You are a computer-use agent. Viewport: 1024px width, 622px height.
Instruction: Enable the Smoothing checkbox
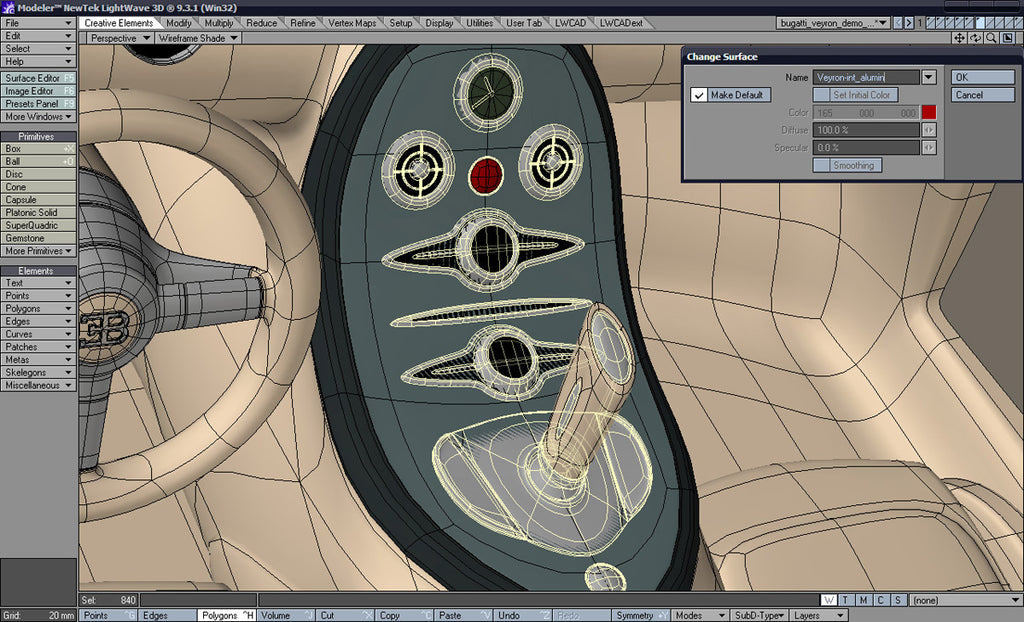coord(820,165)
